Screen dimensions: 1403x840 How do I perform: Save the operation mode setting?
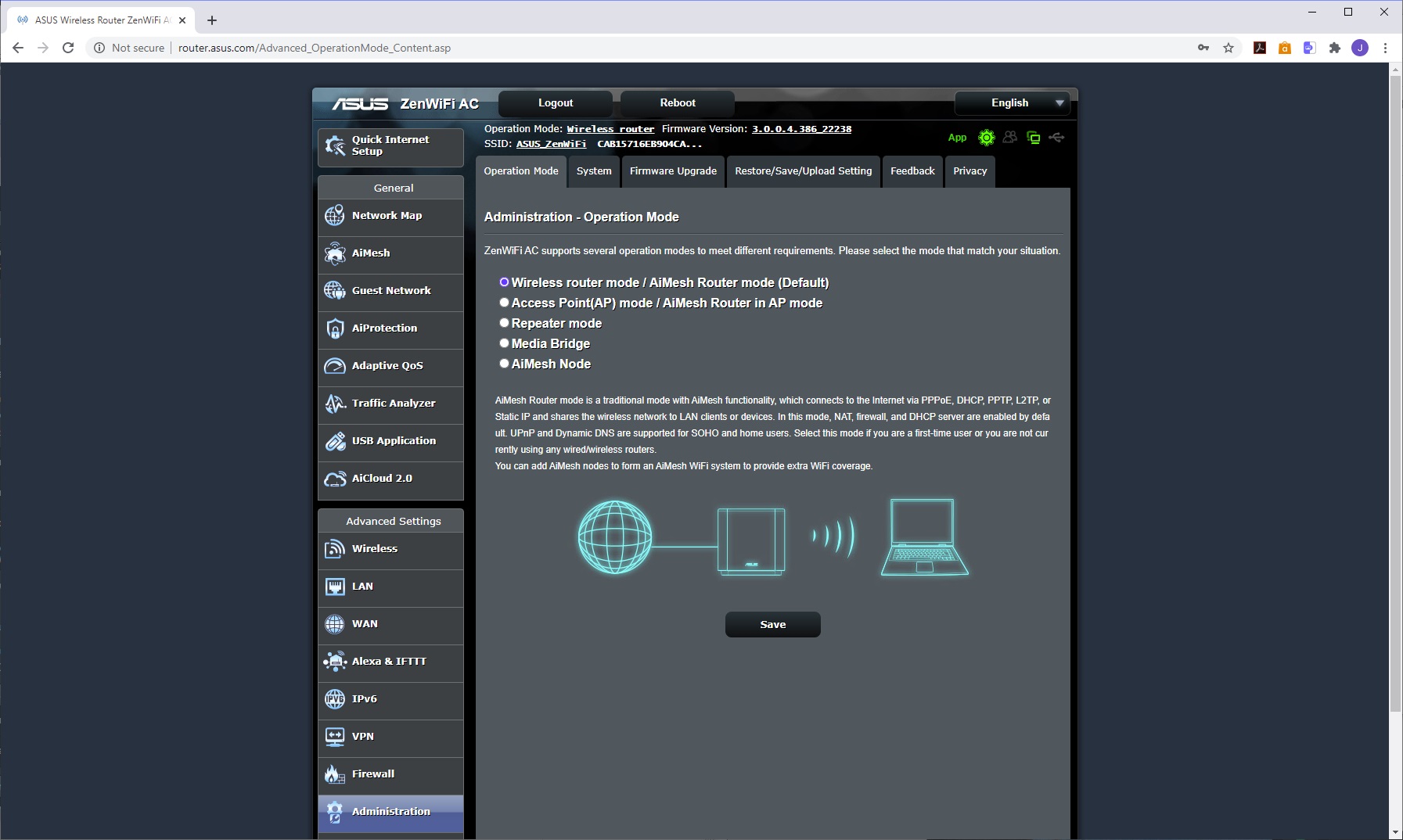tap(773, 624)
